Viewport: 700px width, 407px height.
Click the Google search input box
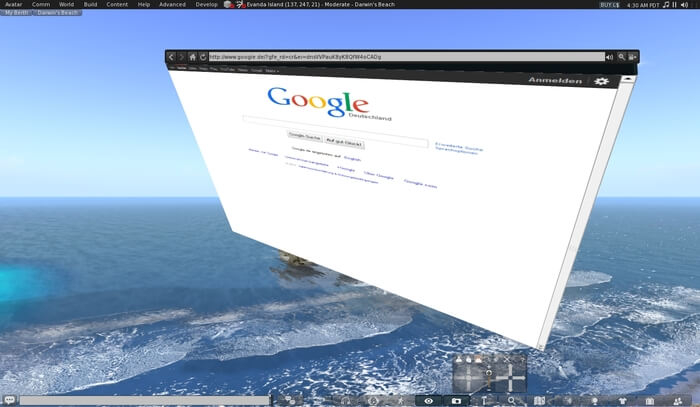coord(335,131)
